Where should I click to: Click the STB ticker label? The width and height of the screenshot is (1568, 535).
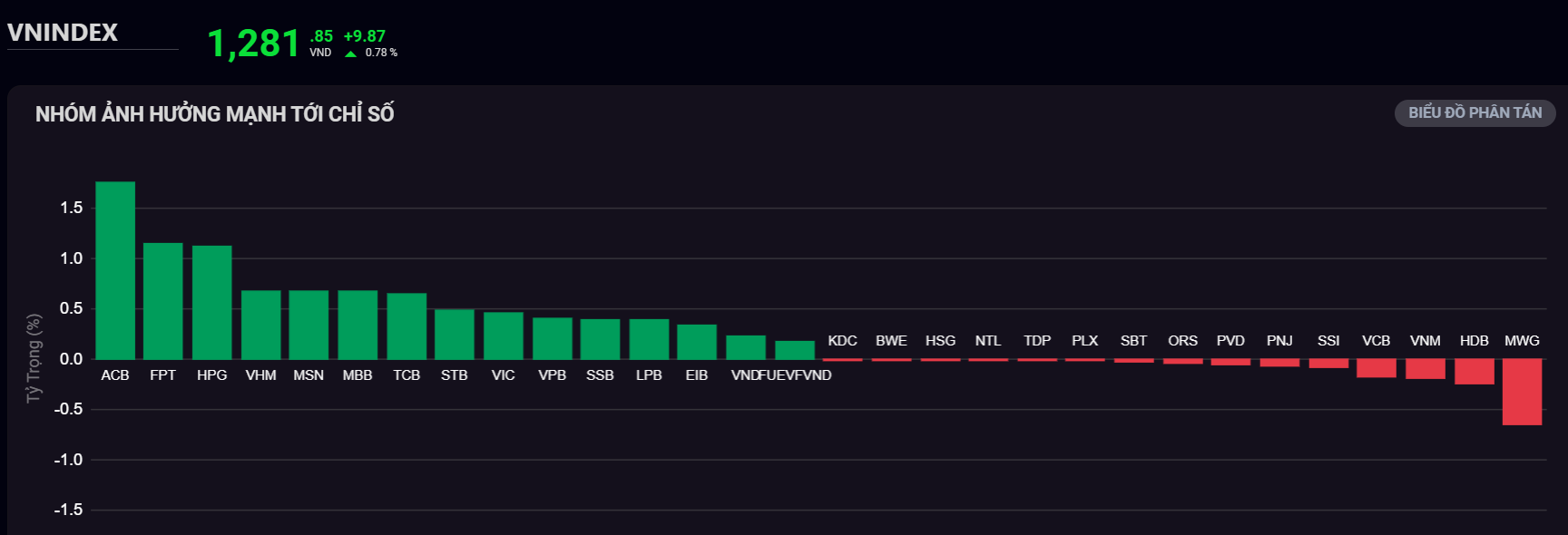(455, 375)
